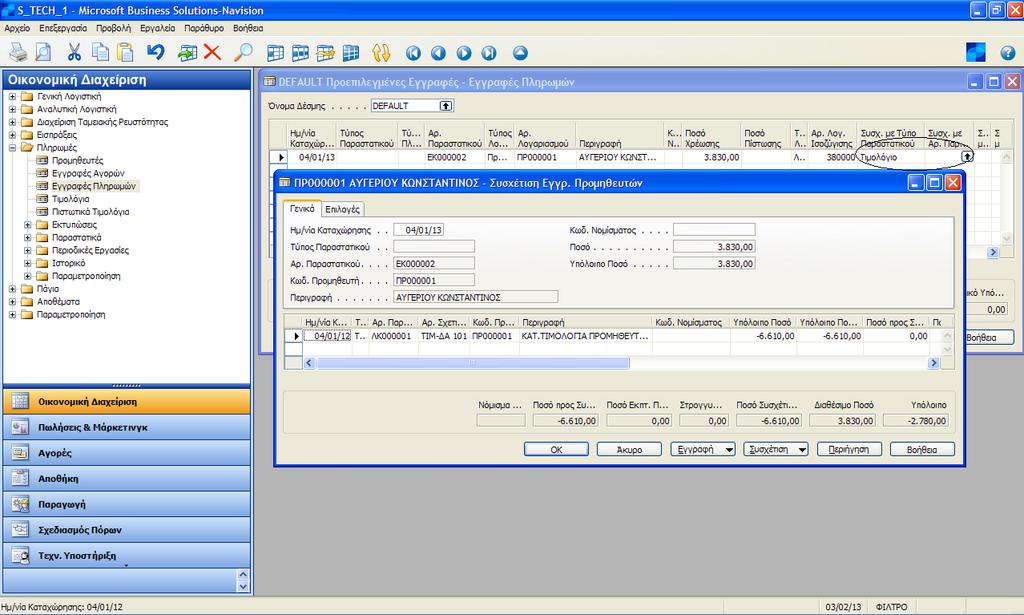Click the Print toolbar icon
Screen dimensions: 1024x615
tap(18, 52)
